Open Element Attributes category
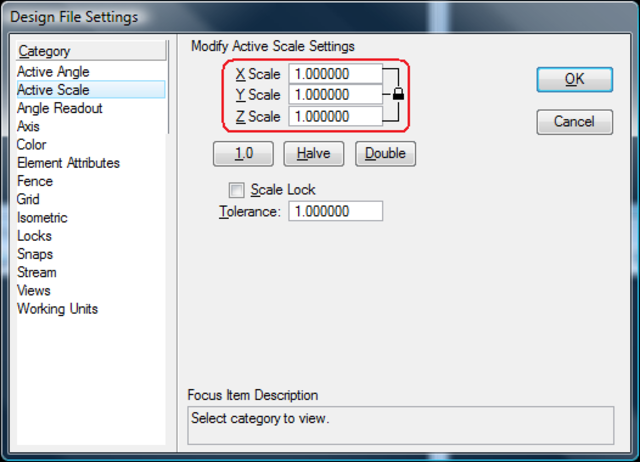The image size is (640, 462). [91, 163]
